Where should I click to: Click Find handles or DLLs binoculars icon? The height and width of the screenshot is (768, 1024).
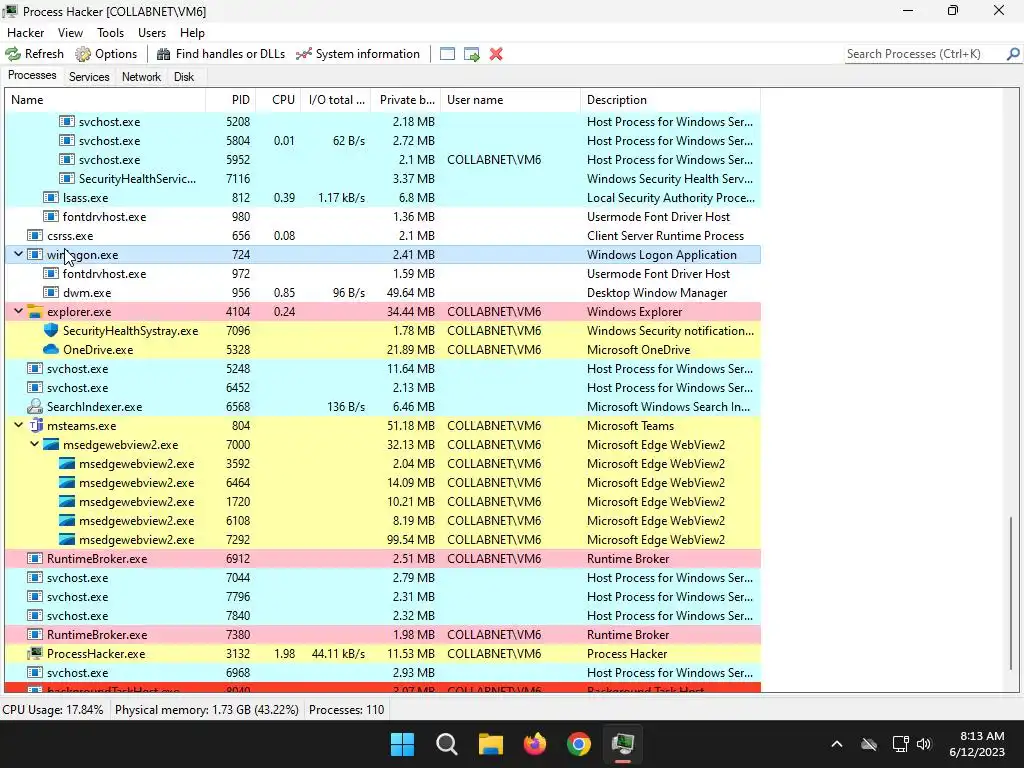[x=163, y=54]
